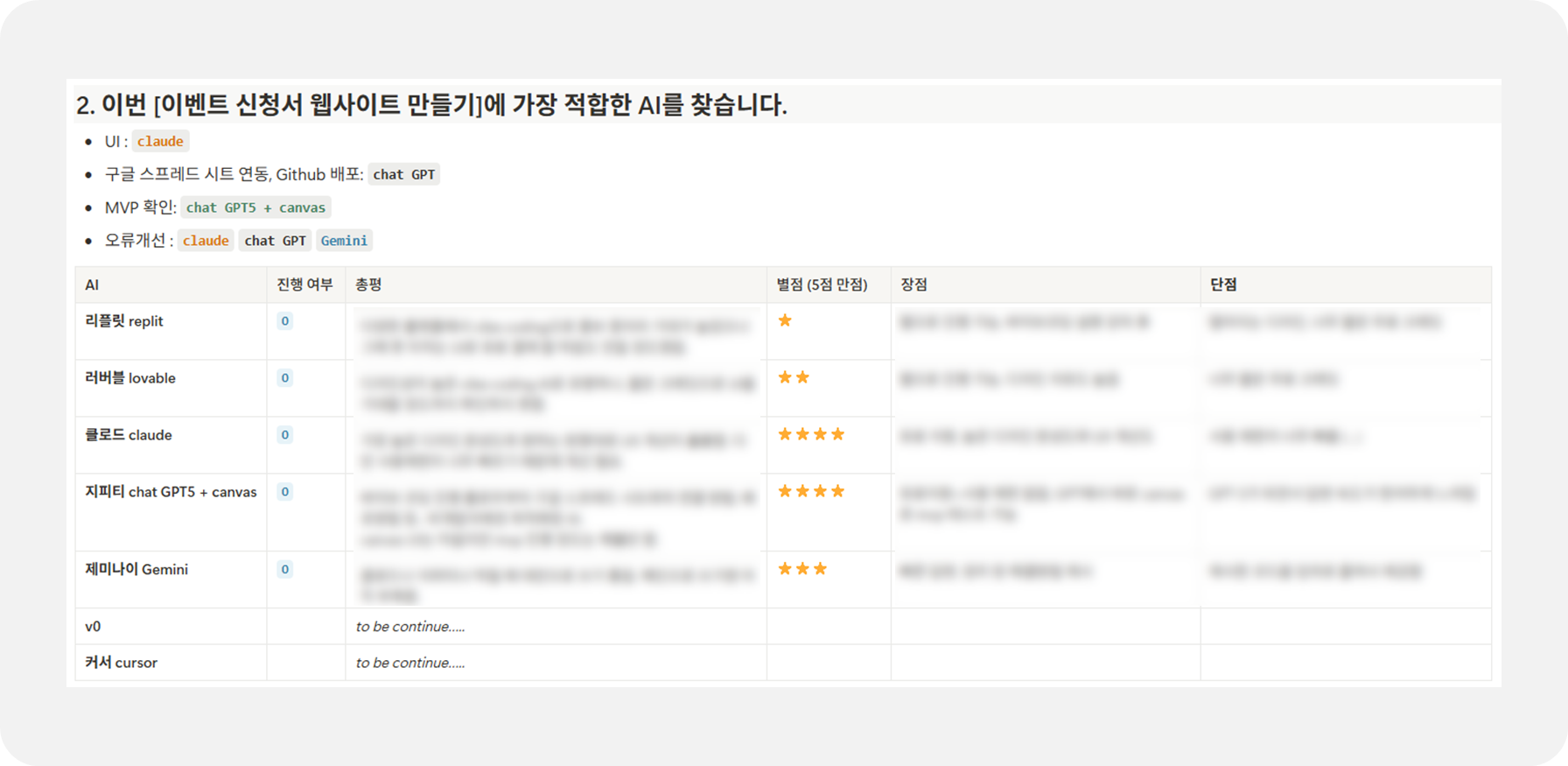Select the 진행 여부 cell for claude row
1568x766 pixels.
[x=305, y=445]
